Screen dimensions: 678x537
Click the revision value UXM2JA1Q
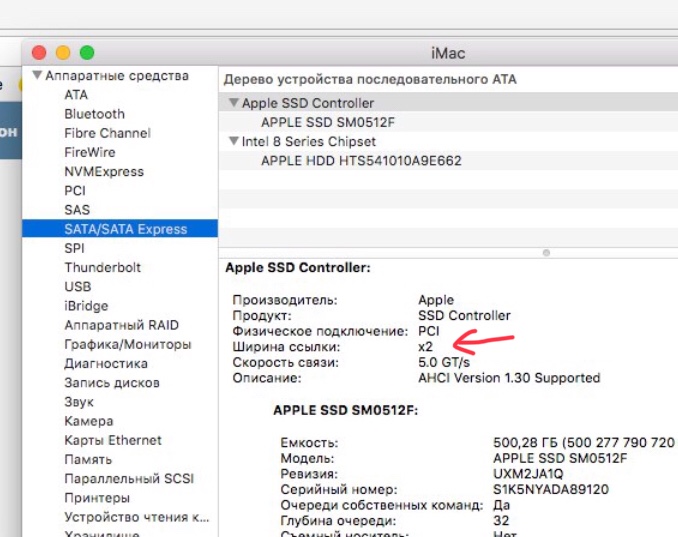[528, 474]
